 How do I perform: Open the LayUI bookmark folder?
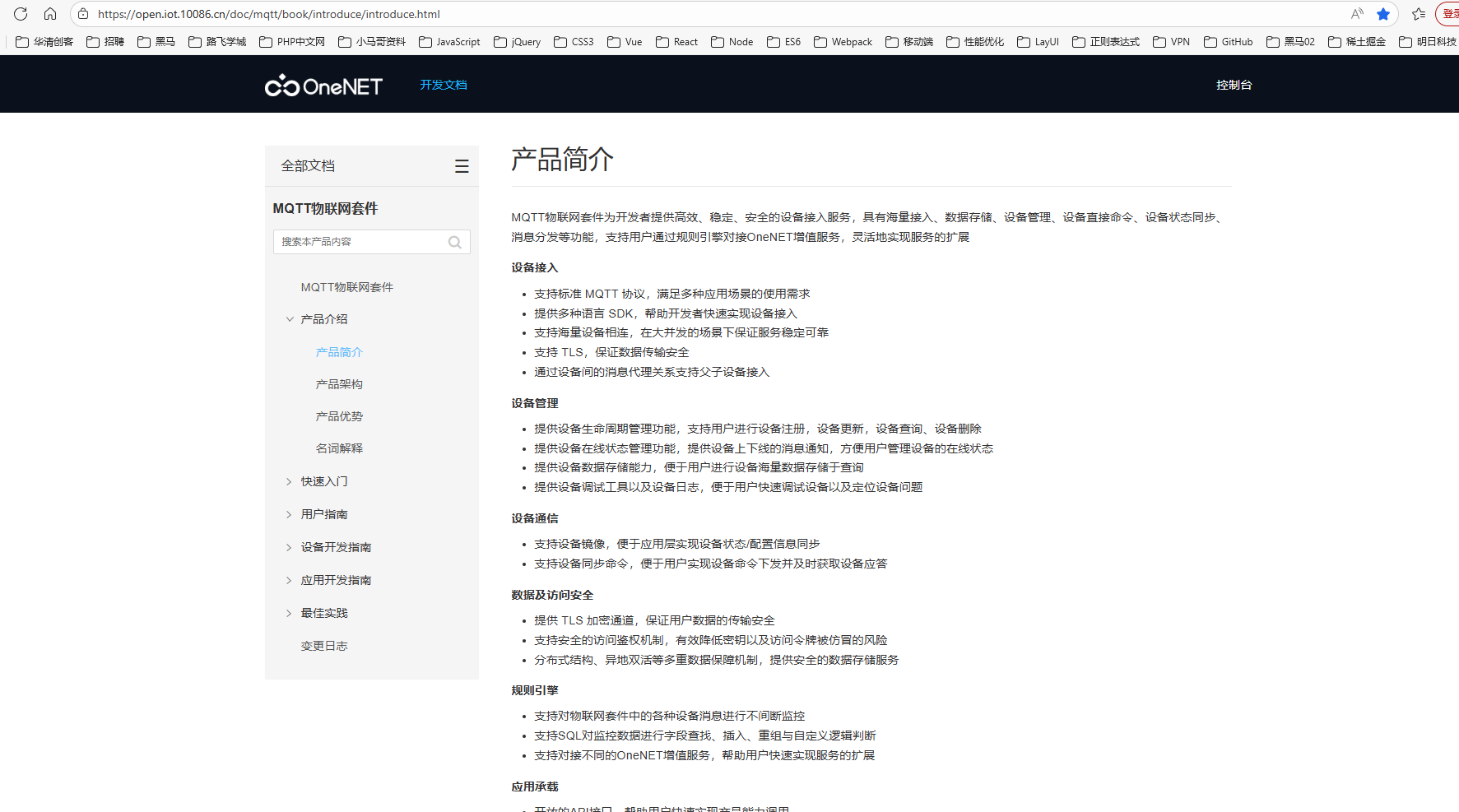pos(1038,42)
